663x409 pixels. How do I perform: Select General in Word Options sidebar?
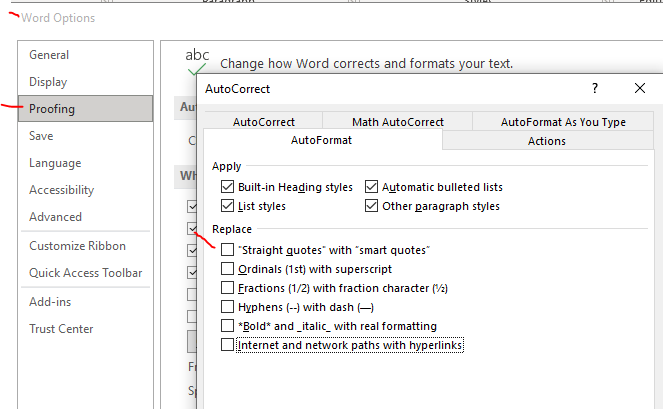click(49, 55)
